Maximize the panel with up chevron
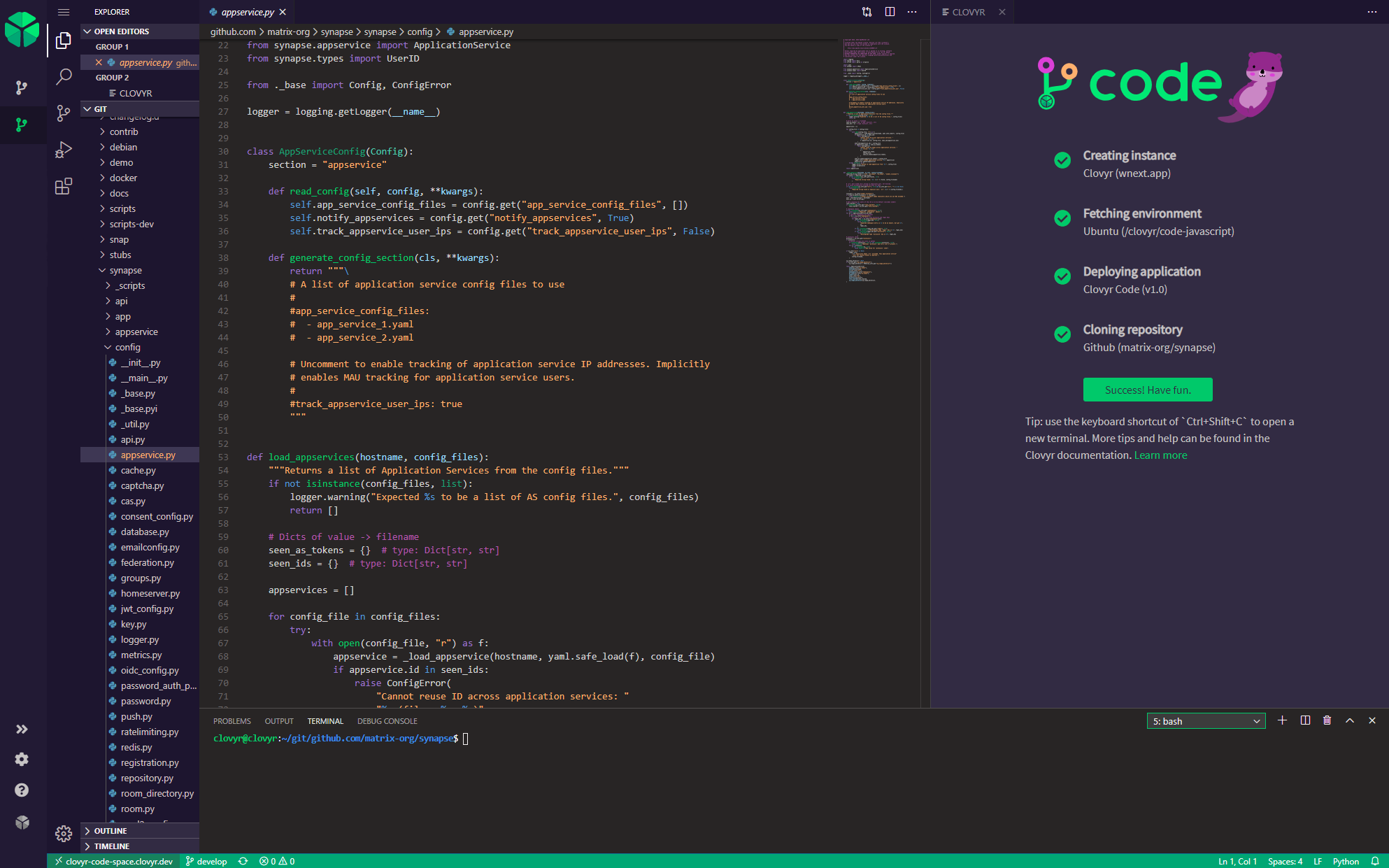 click(1350, 720)
